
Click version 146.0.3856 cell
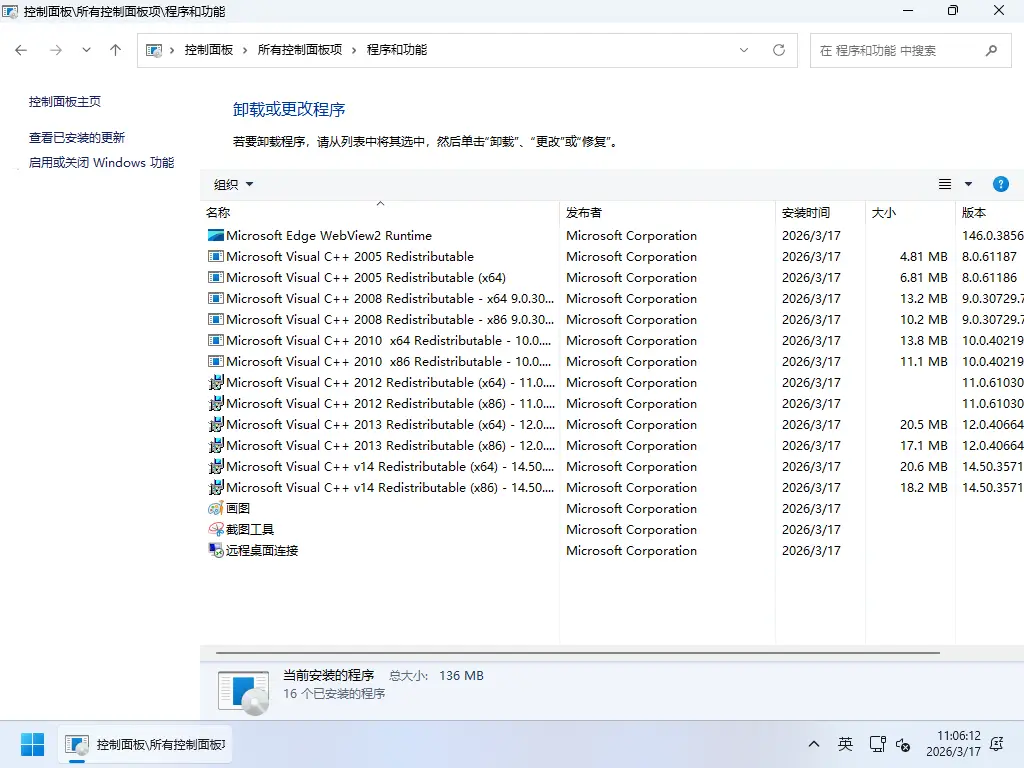point(992,236)
